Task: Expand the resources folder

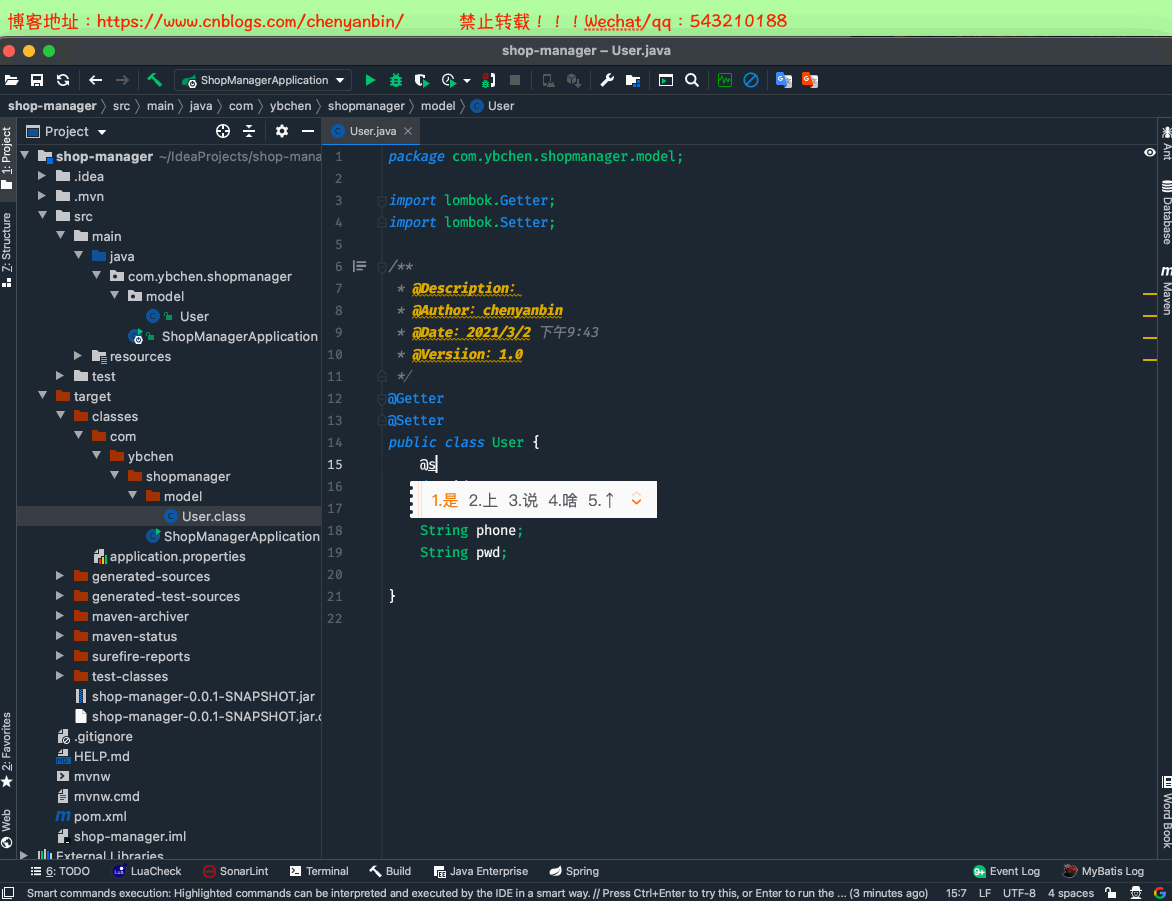Action: [x=78, y=355]
